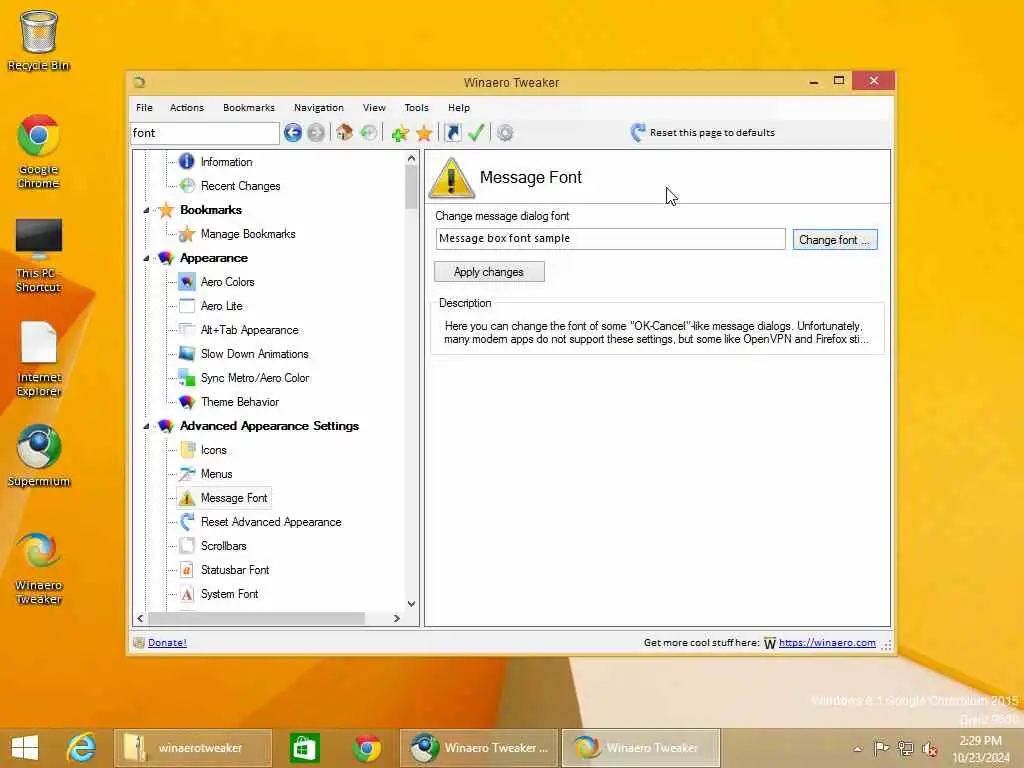Open the Donate! link

pyautogui.click(x=167, y=643)
